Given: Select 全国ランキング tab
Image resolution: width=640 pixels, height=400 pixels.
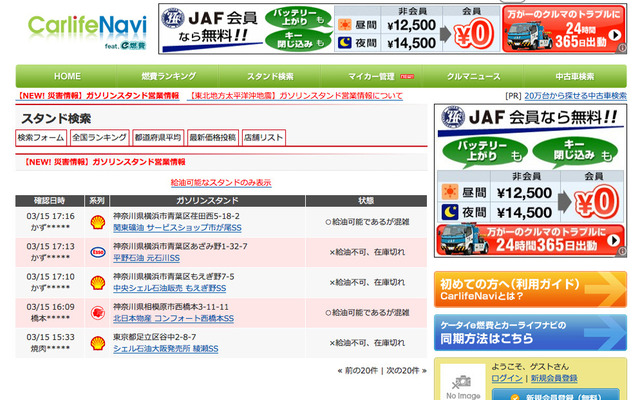Looking at the screenshot, I should coord(100,138).
